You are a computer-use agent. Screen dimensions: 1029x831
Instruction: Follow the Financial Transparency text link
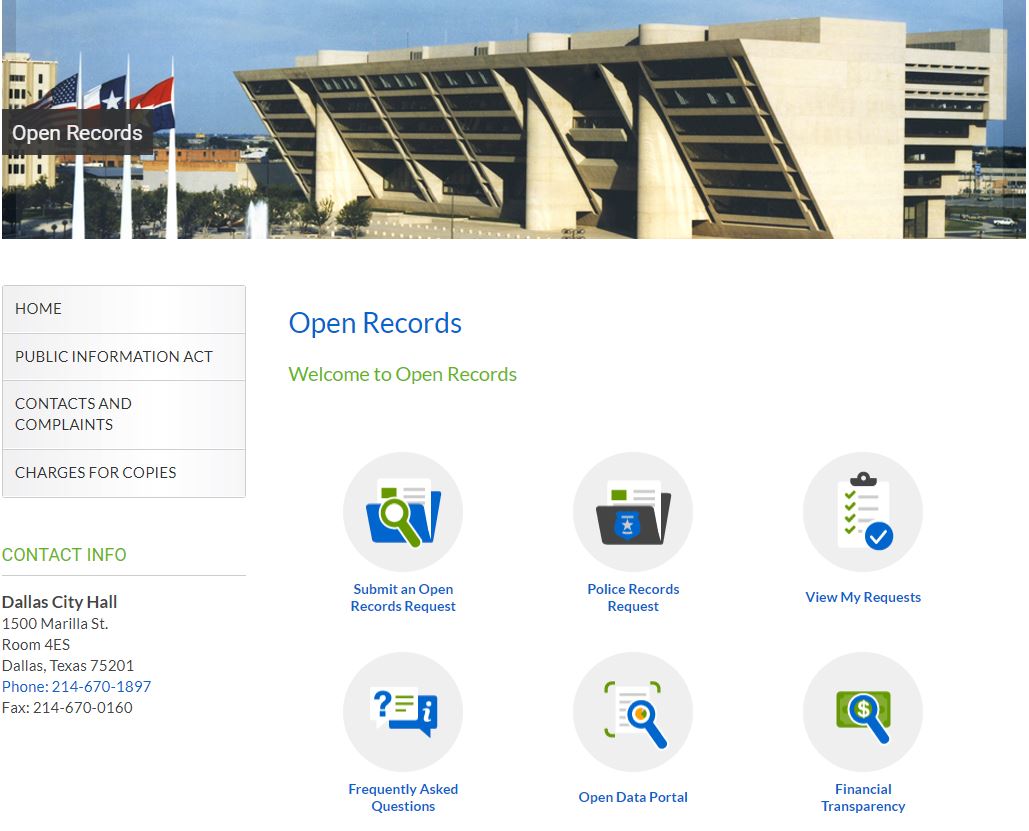click(x=863, y=798)
